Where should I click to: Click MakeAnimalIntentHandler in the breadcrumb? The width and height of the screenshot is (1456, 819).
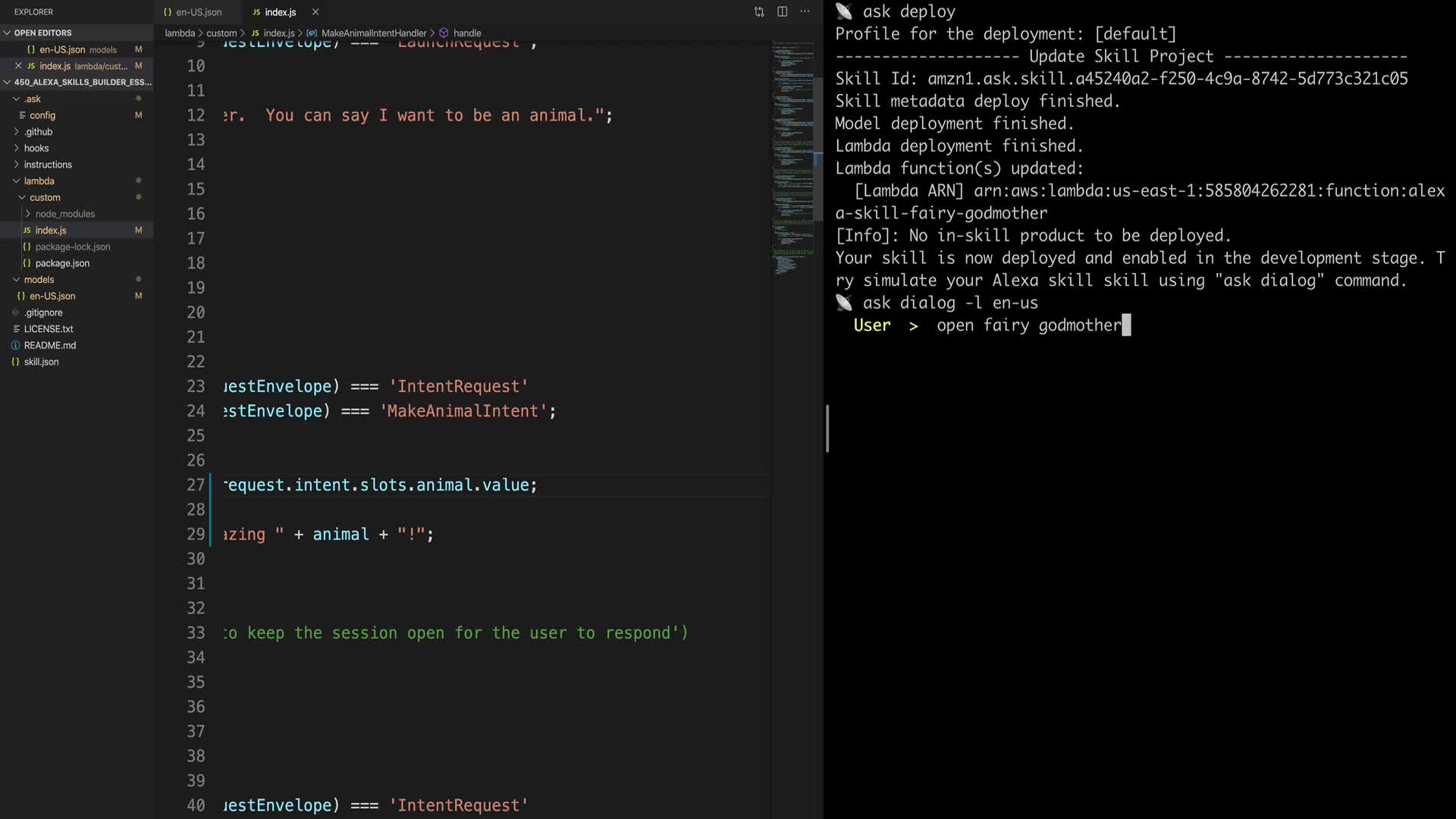click(373, 33)
